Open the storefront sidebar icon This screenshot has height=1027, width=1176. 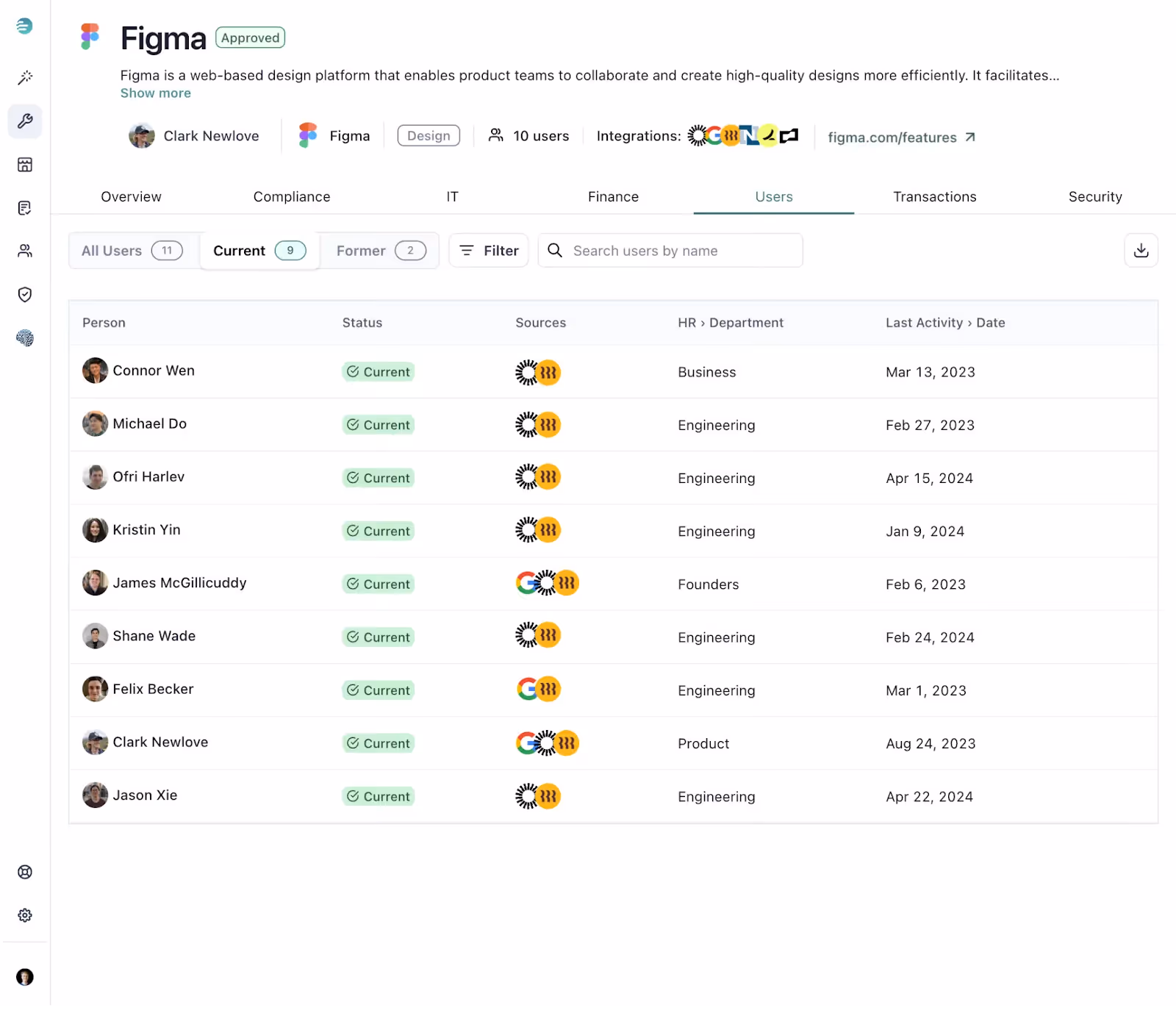click(x=25, y=164)
